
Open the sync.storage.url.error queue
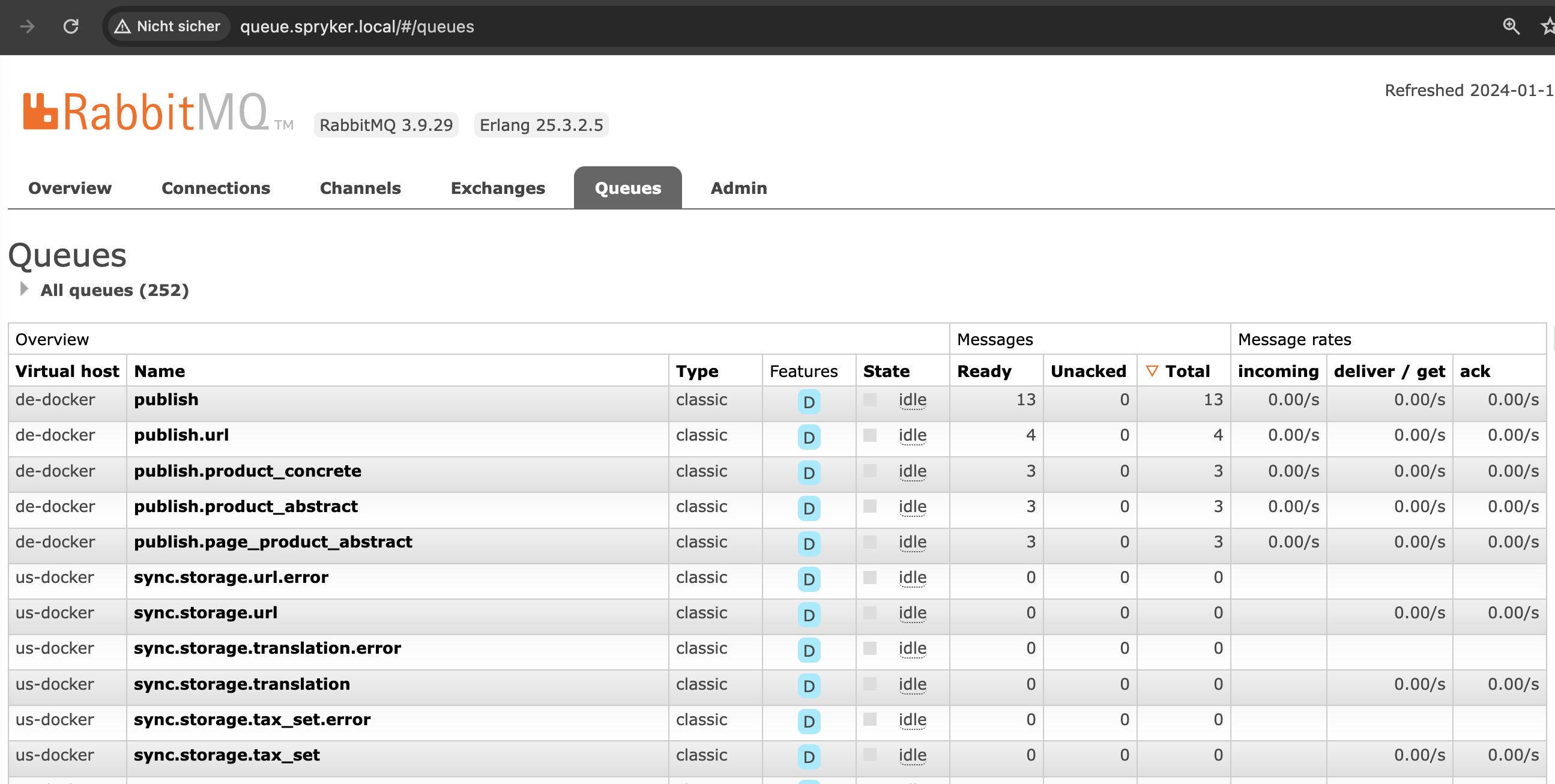point(231,578)
